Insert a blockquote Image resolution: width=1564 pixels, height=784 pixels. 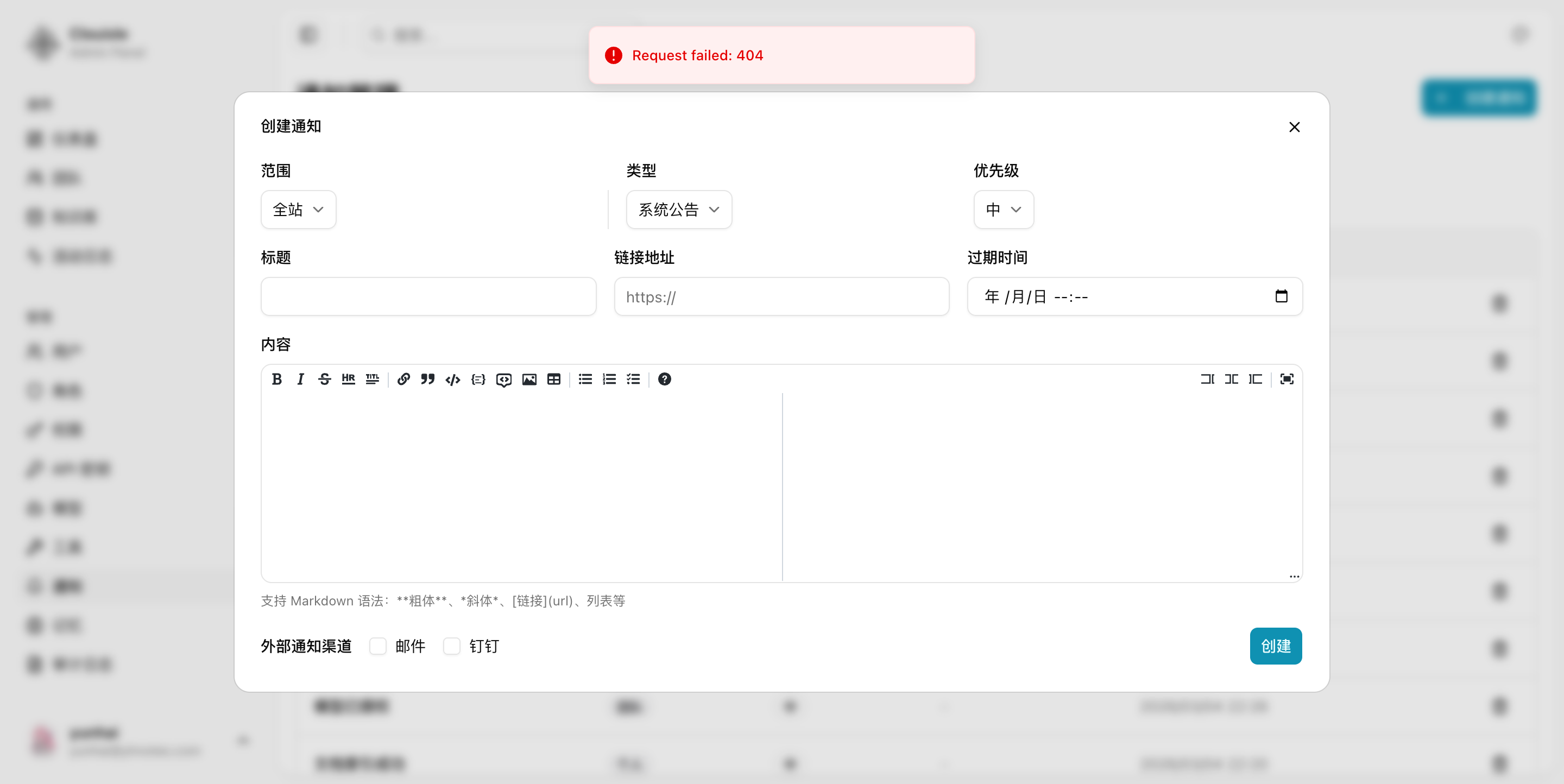427,380
